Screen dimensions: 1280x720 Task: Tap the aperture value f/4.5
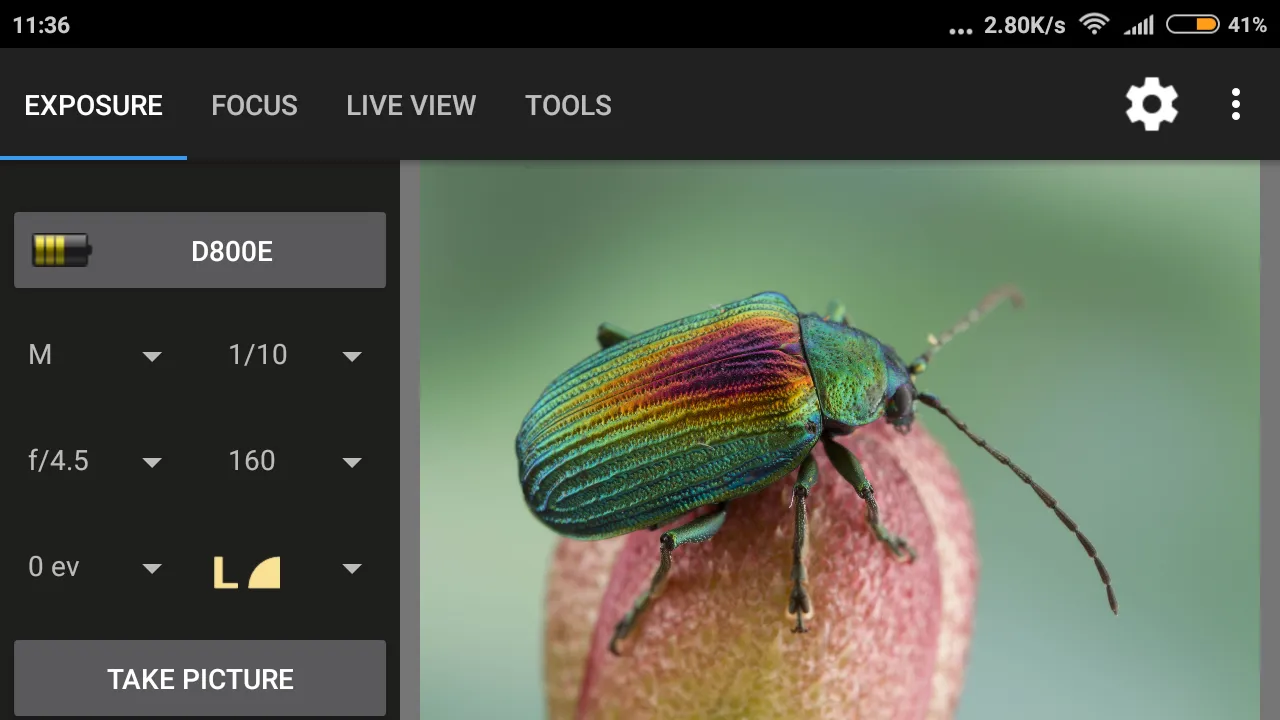[58, 461]
